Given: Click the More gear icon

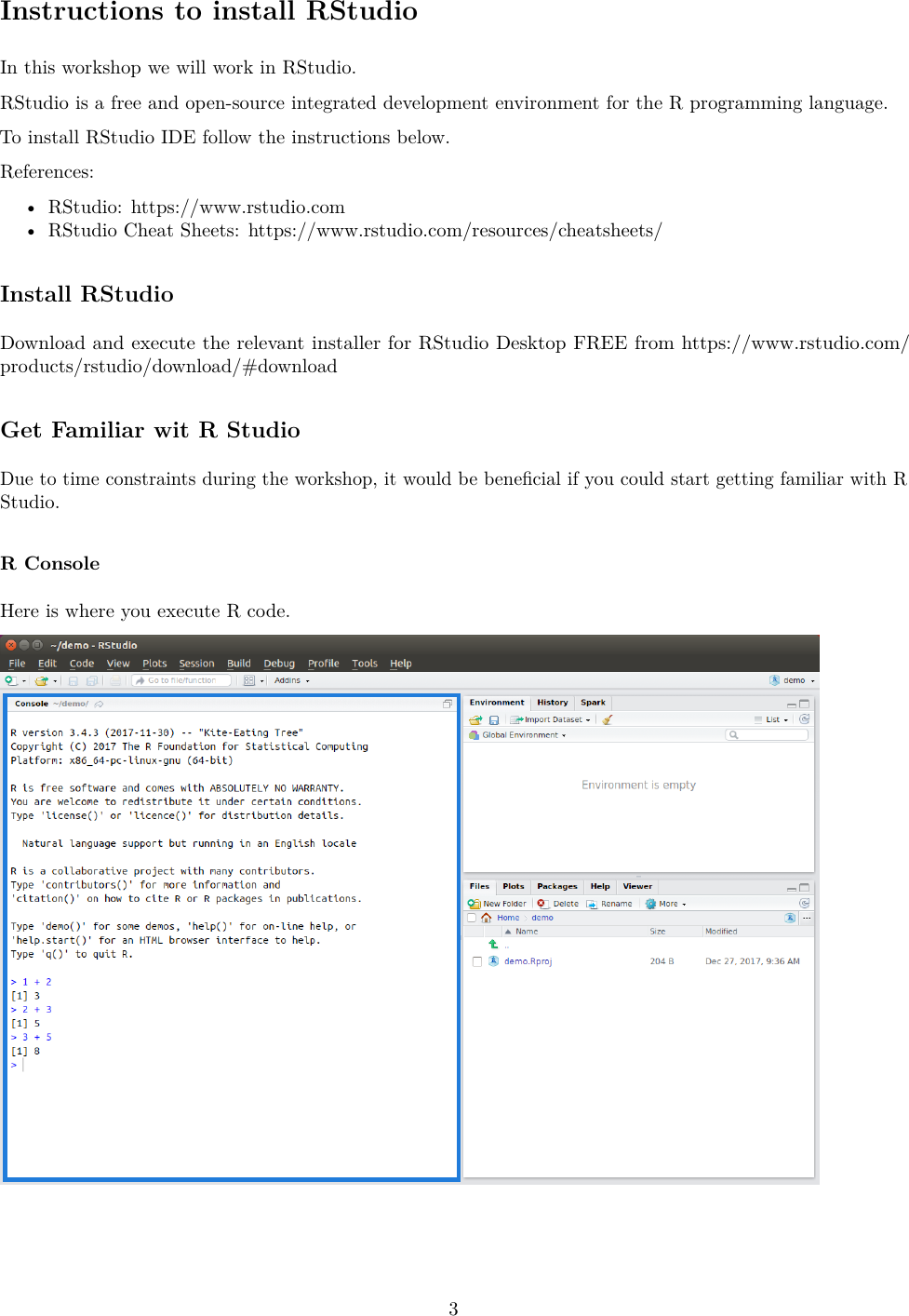Looking at the screenshot, I should [x=651, y=904].
